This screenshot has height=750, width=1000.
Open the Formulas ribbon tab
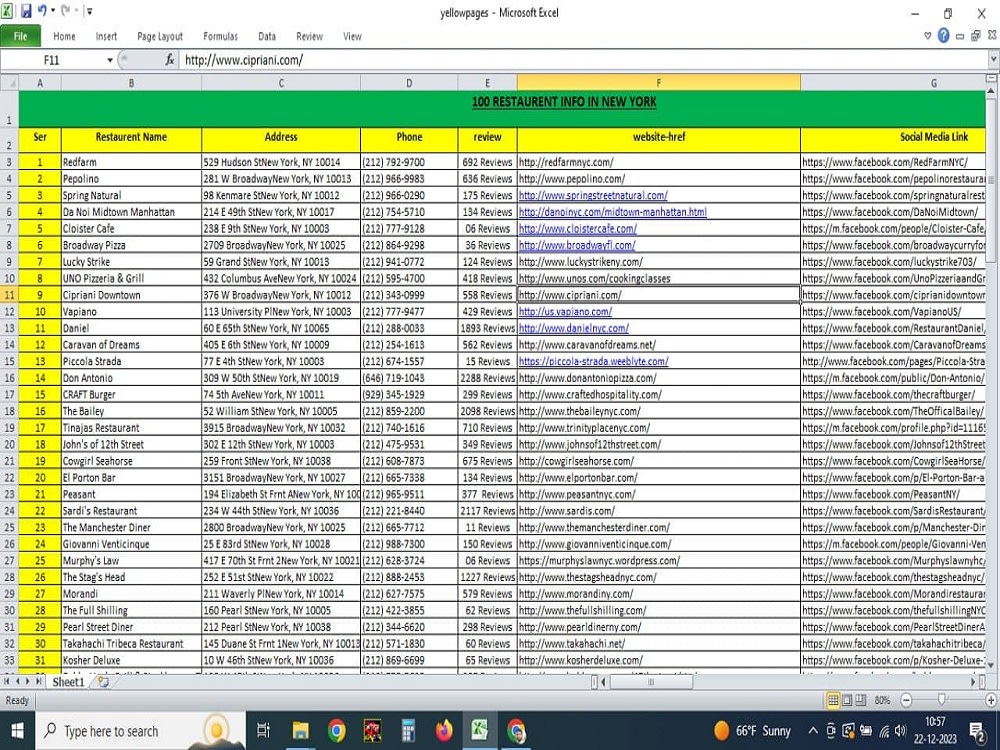point(220,36)
